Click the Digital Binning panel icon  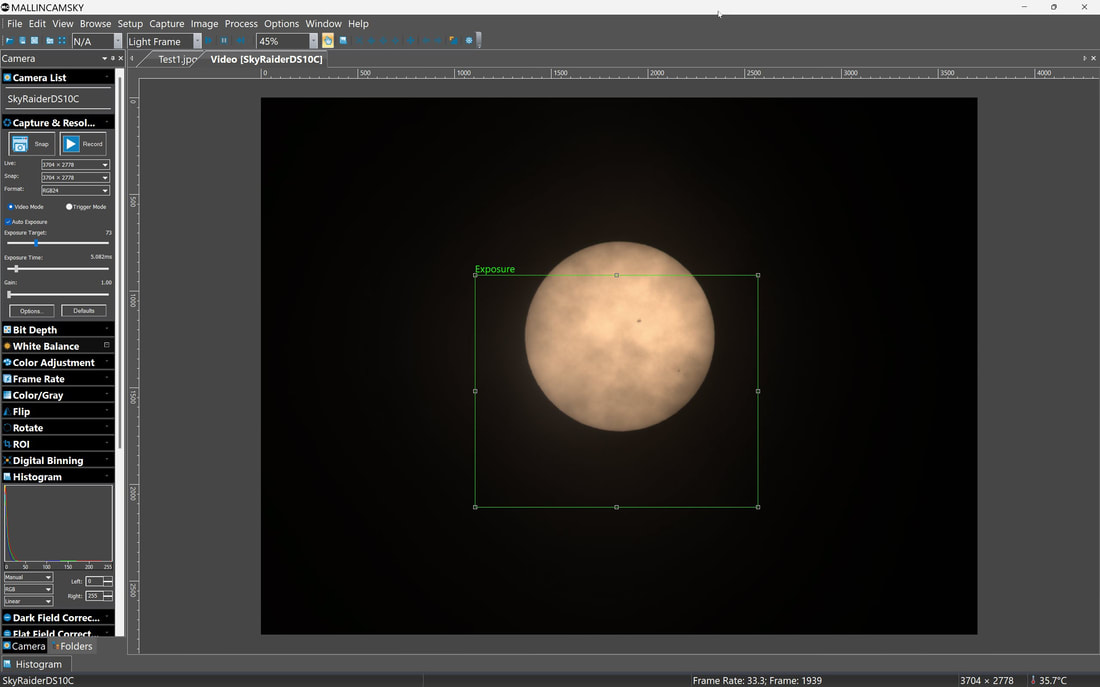[7, 460]
